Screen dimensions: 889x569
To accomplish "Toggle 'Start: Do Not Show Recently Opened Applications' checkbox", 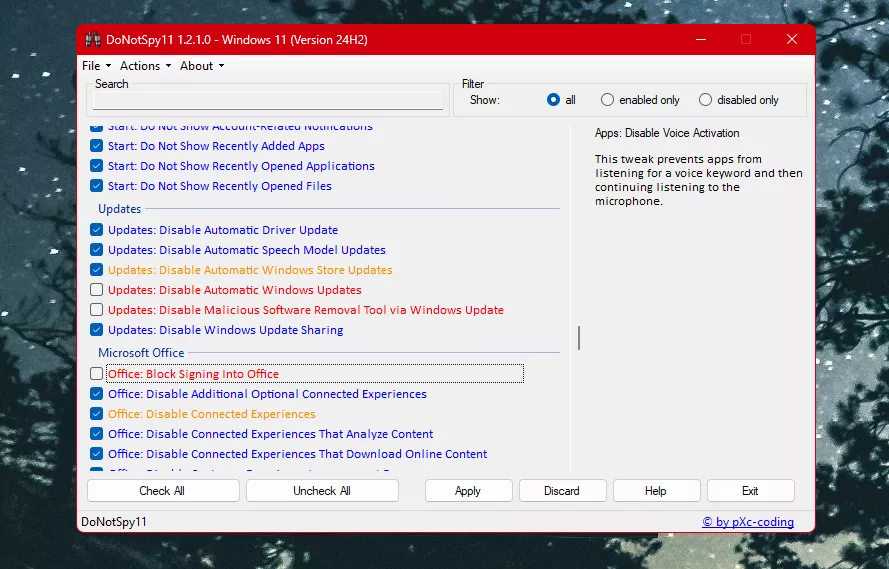I will [96, 165].
